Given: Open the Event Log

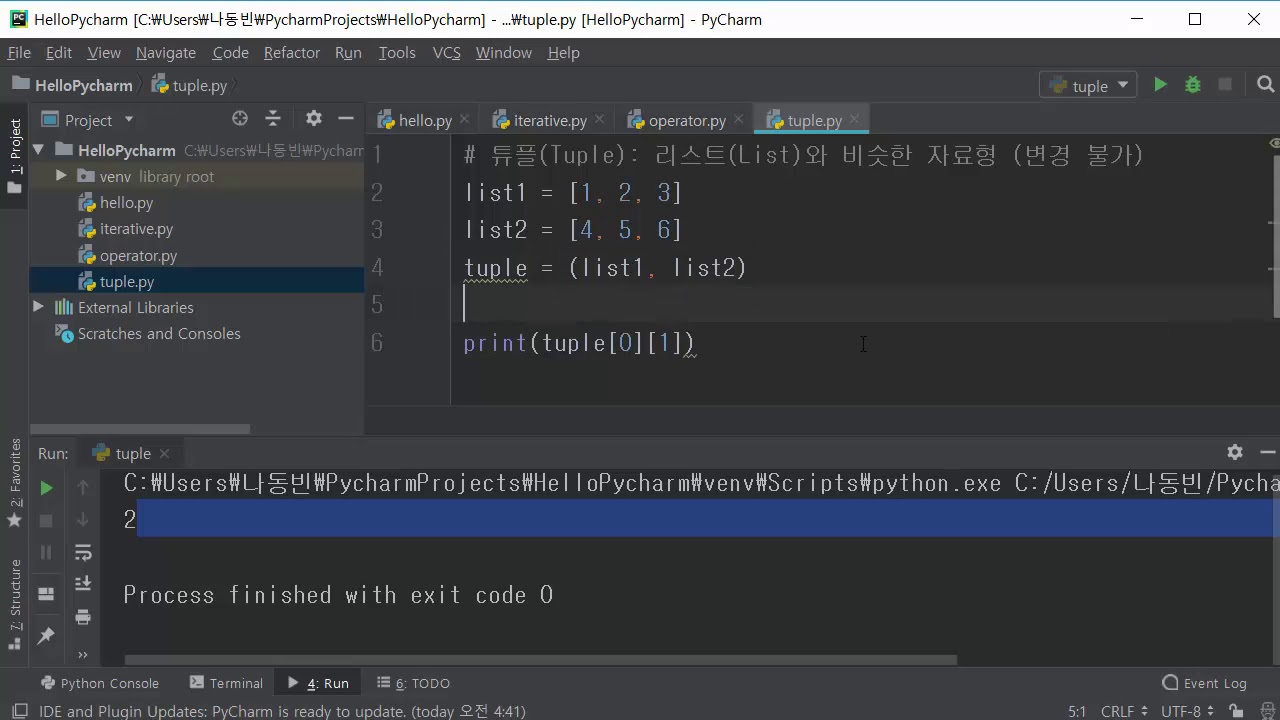Looking at the screenshot, I should pos(1204,683).
